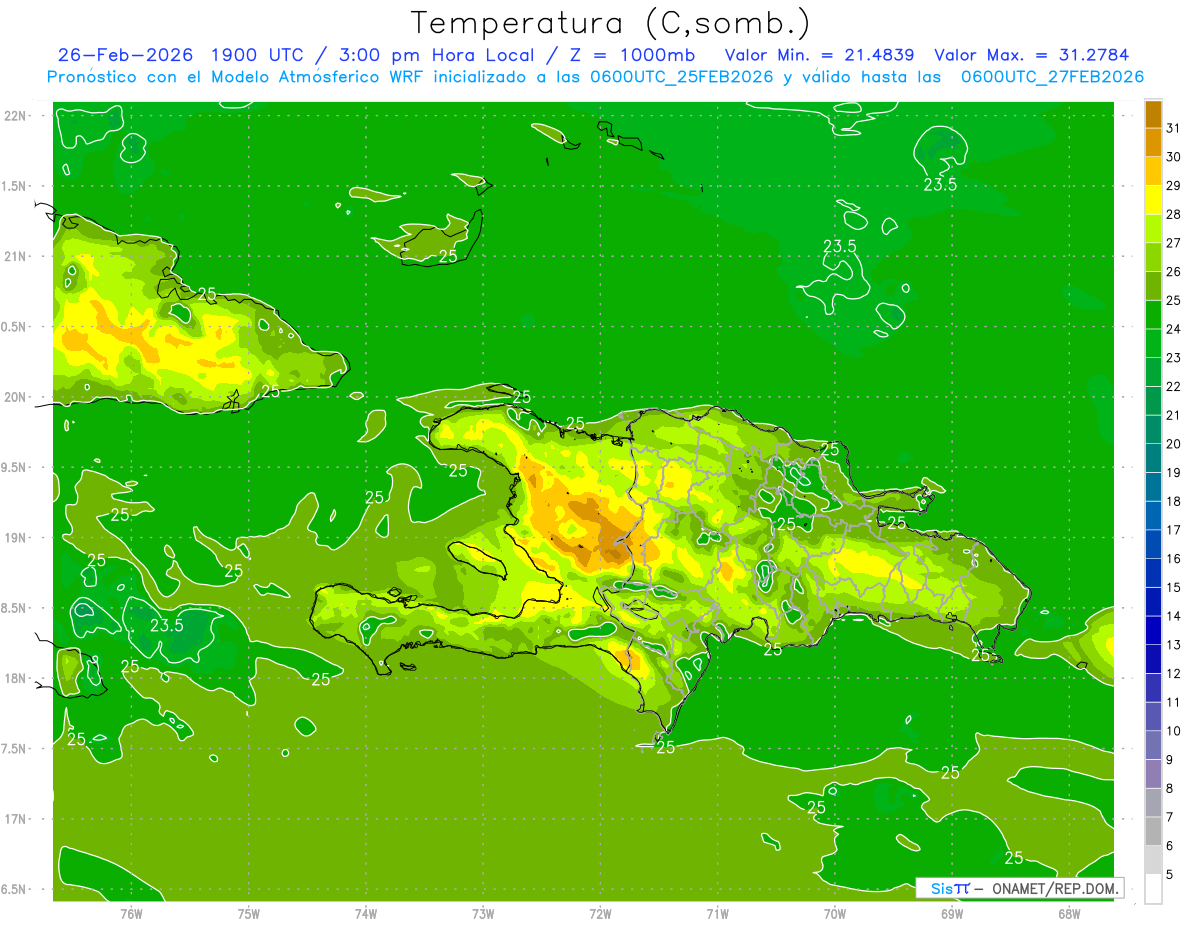Pick the green swatch between 23 and 24
The image size is (1200, 927).
pyautogui.click(x=1153, y=343)
